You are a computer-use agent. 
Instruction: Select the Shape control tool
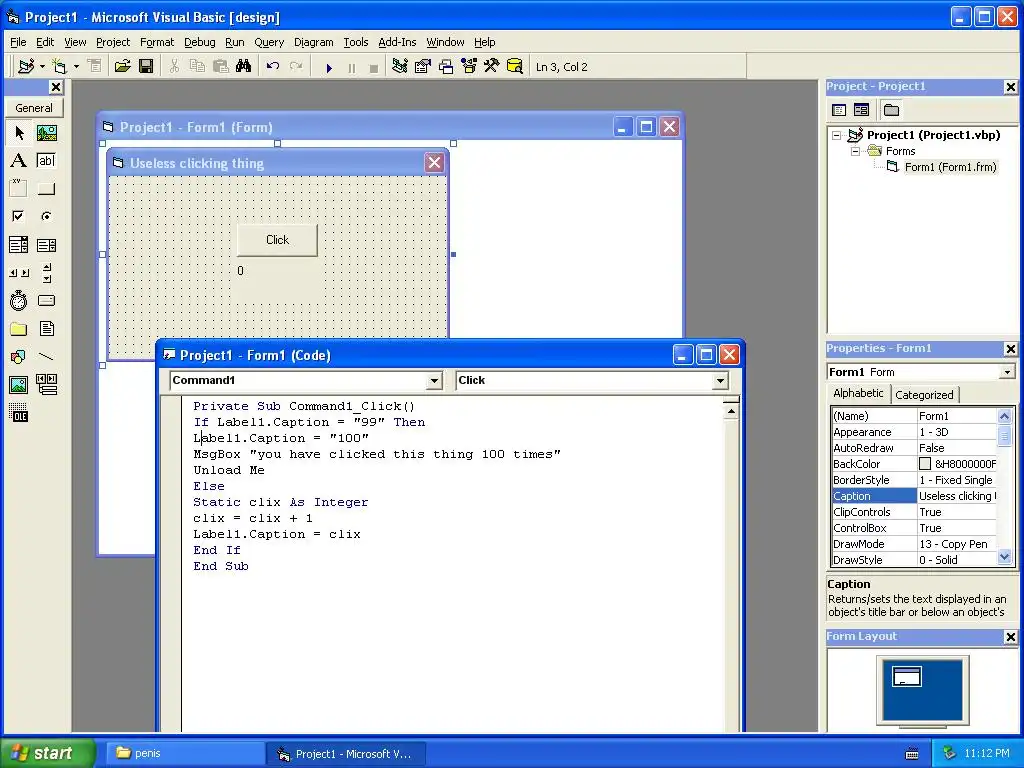pyautogui.click(x=19, y=357)
